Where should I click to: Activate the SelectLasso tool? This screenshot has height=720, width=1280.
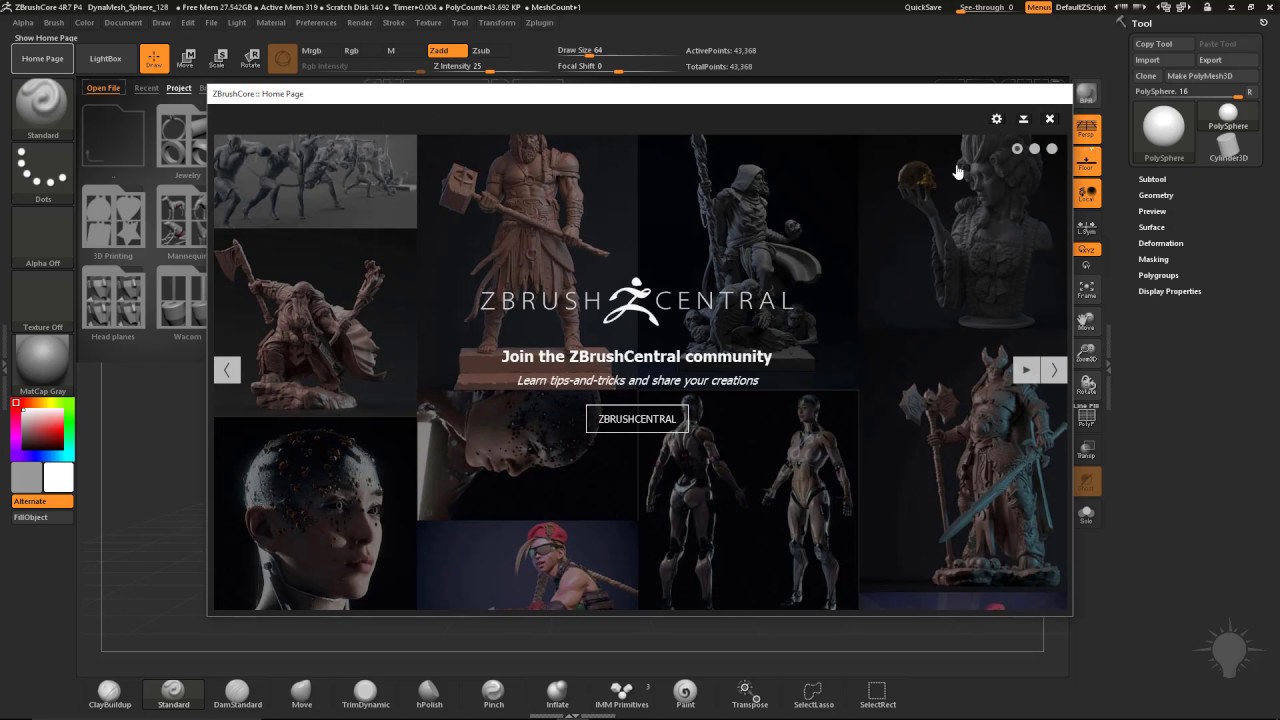click(x=813, y=692)
